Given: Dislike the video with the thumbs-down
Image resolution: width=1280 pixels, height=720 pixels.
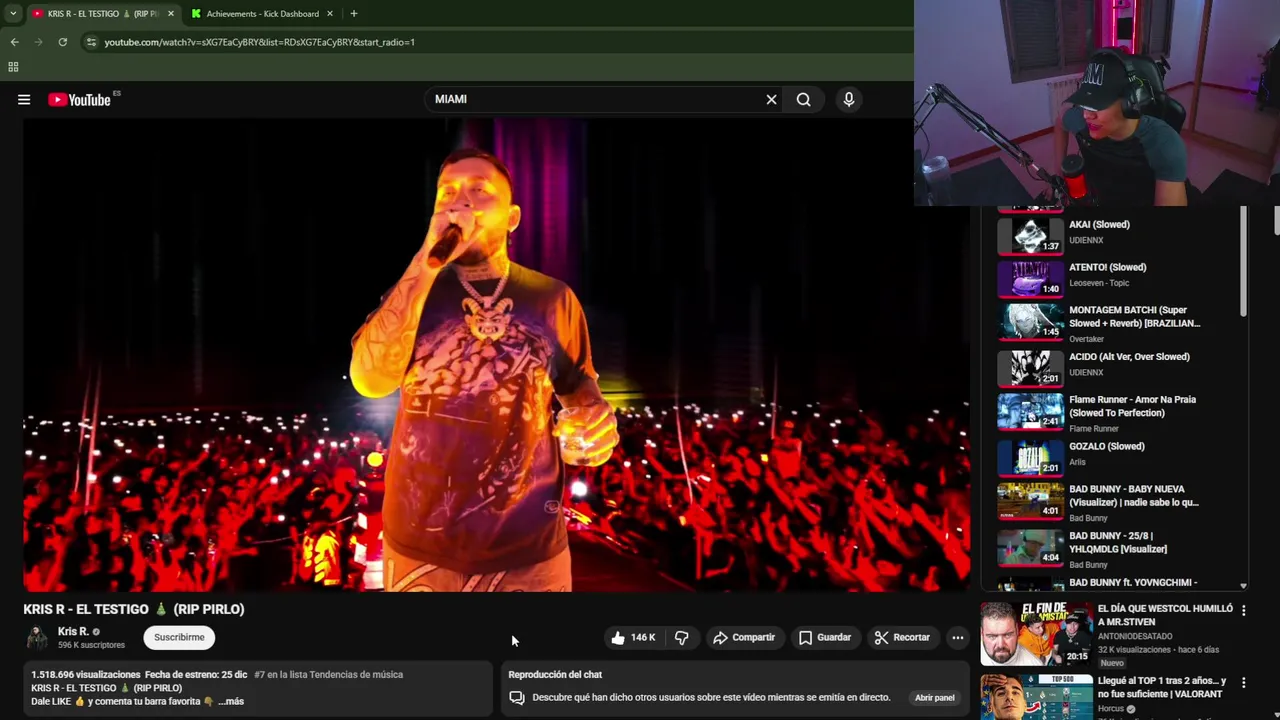Looking at the screenshot, I should tap(681, 637).
